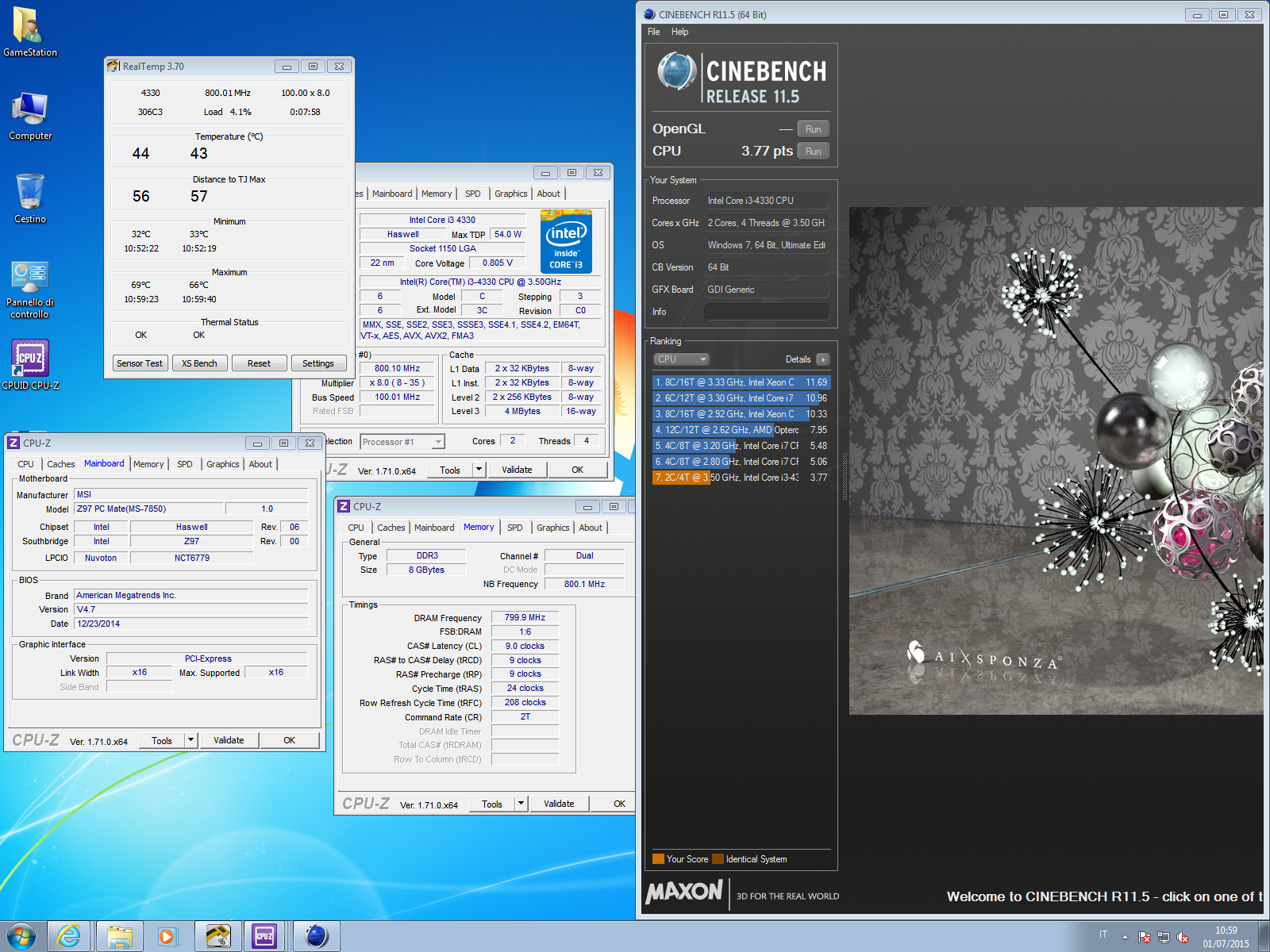This screenshot has width=1270, height=952.
Task: Open Memory tab in Mainboard CPU-Z window
Action: coord(148,464)
